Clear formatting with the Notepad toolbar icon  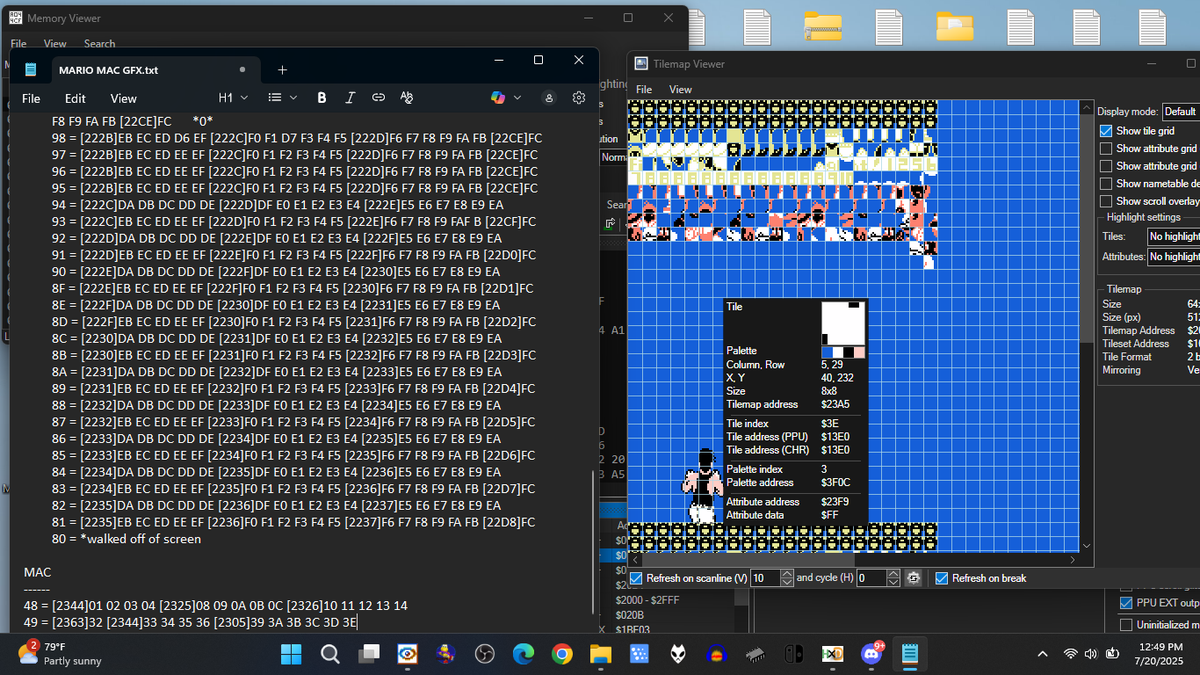click(x=406, y=98)
